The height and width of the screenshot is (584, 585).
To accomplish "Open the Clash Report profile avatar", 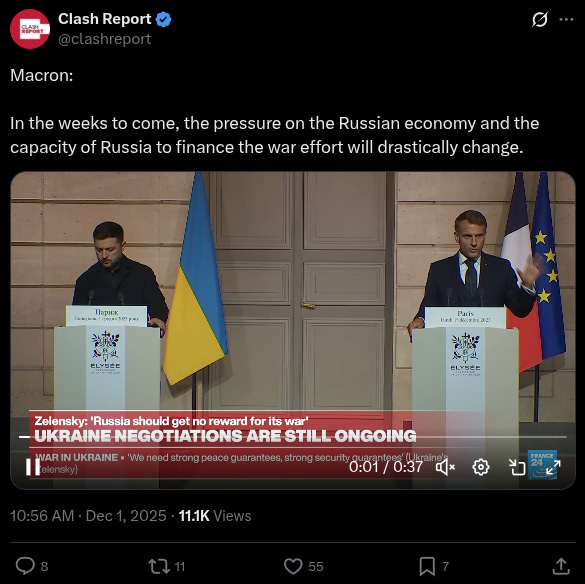I will point(30,29).
